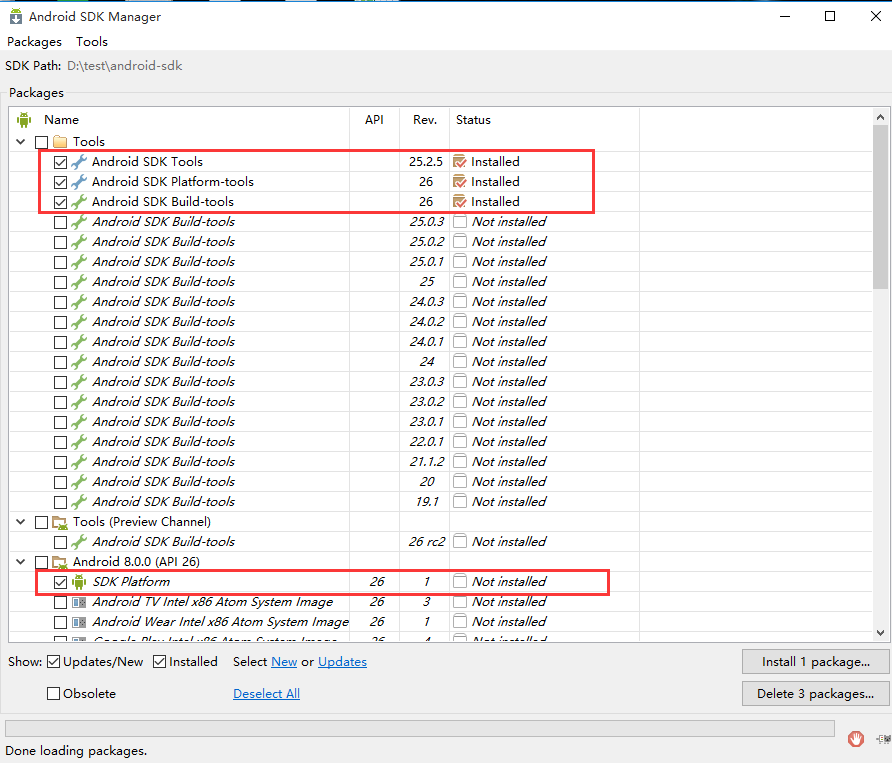Collapse the Android 8.0.0 (API 26) group
Viewport: 892px width, 763px height.
tap(21, 562)
